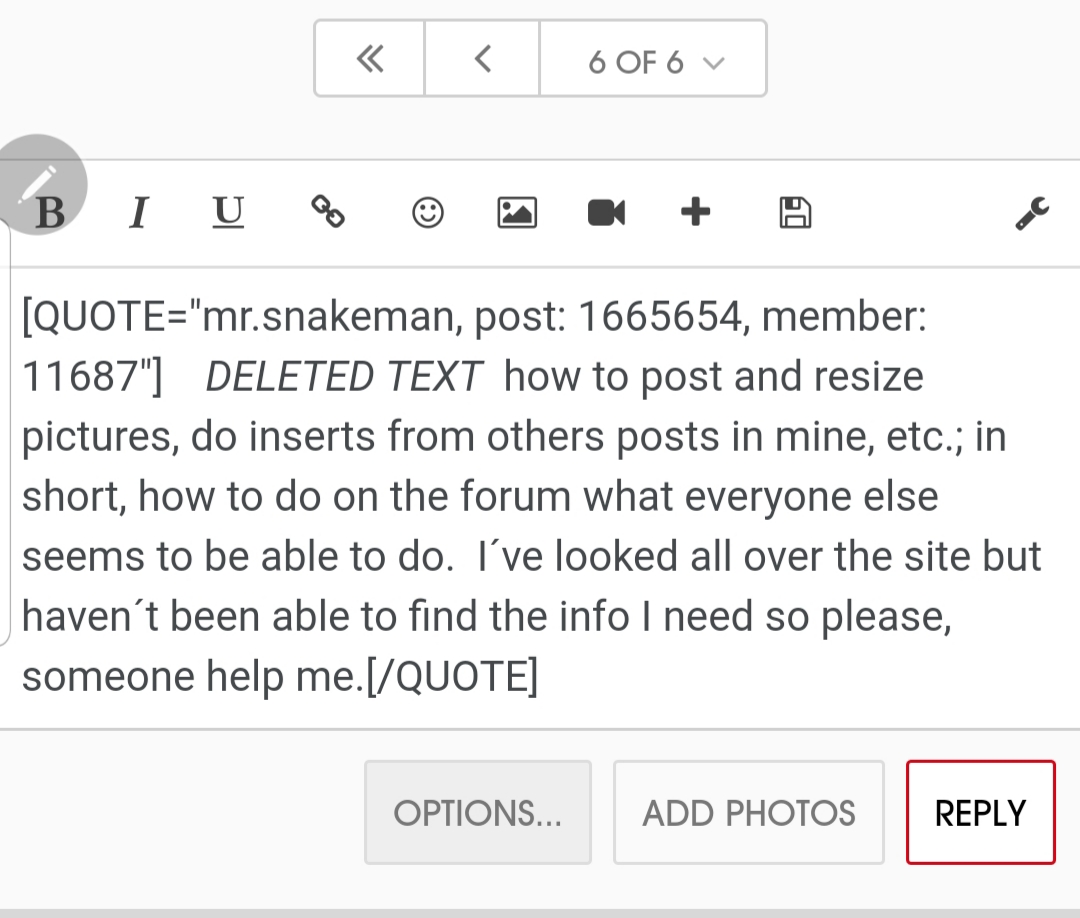Open the plus insert menu
Image resolution: width=1080 pixels, height=918 pixels.
click(x=695, y=212)
